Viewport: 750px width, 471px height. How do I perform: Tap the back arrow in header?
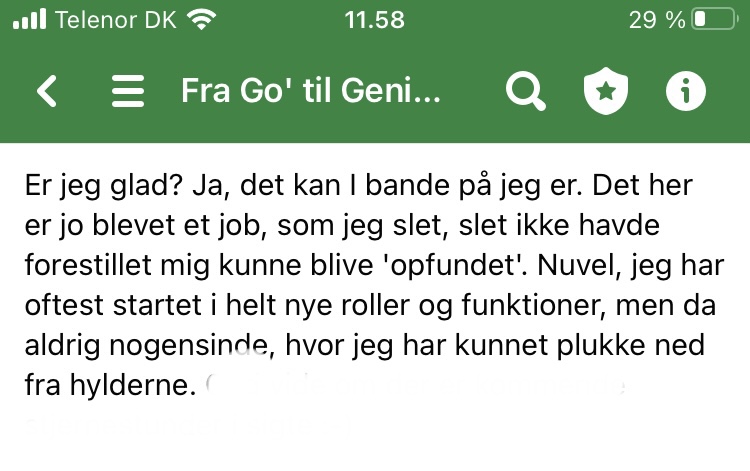[x=47, y=92]
